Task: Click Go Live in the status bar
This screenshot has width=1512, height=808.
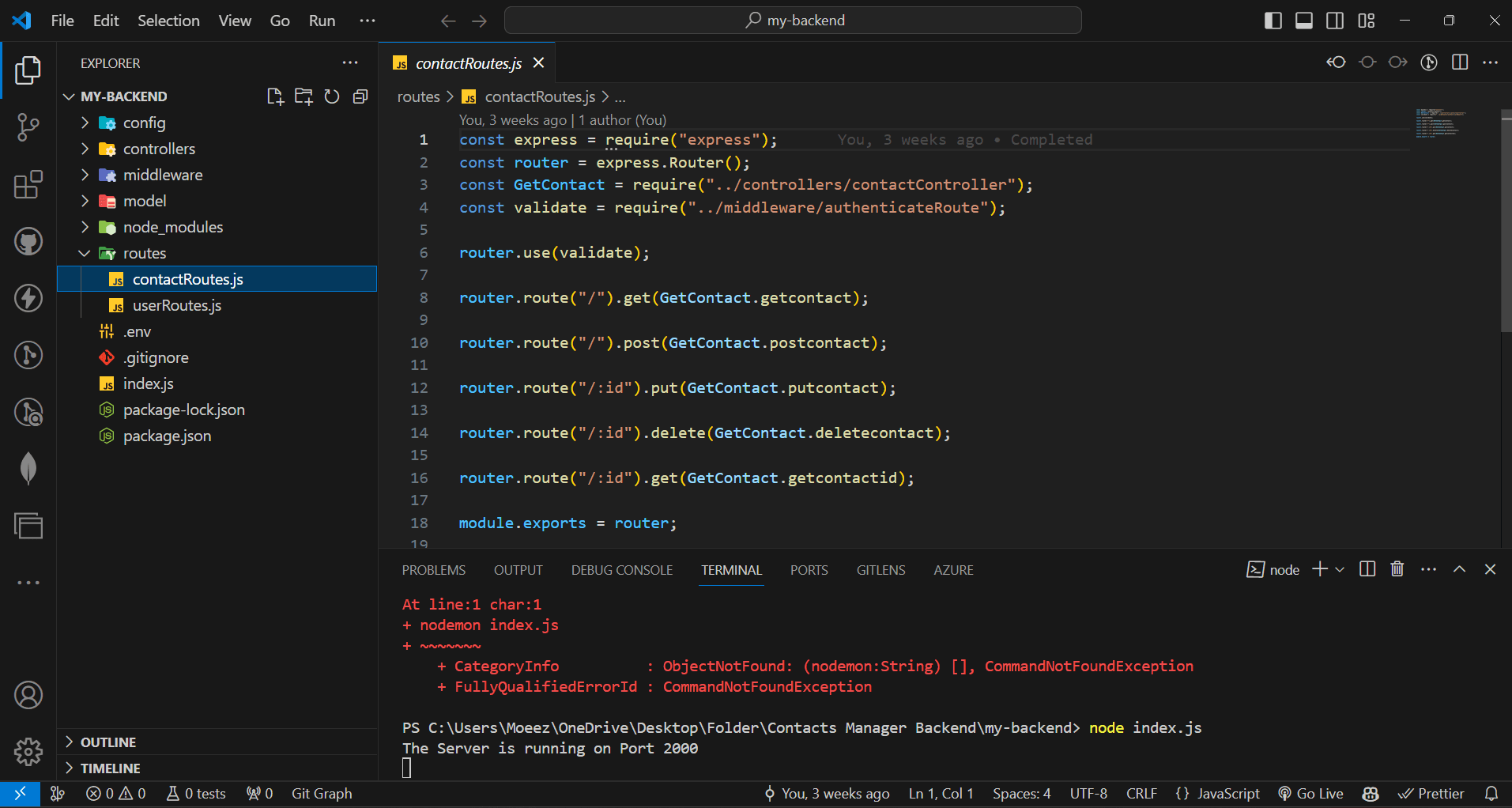Action: tap(1310, 793)
